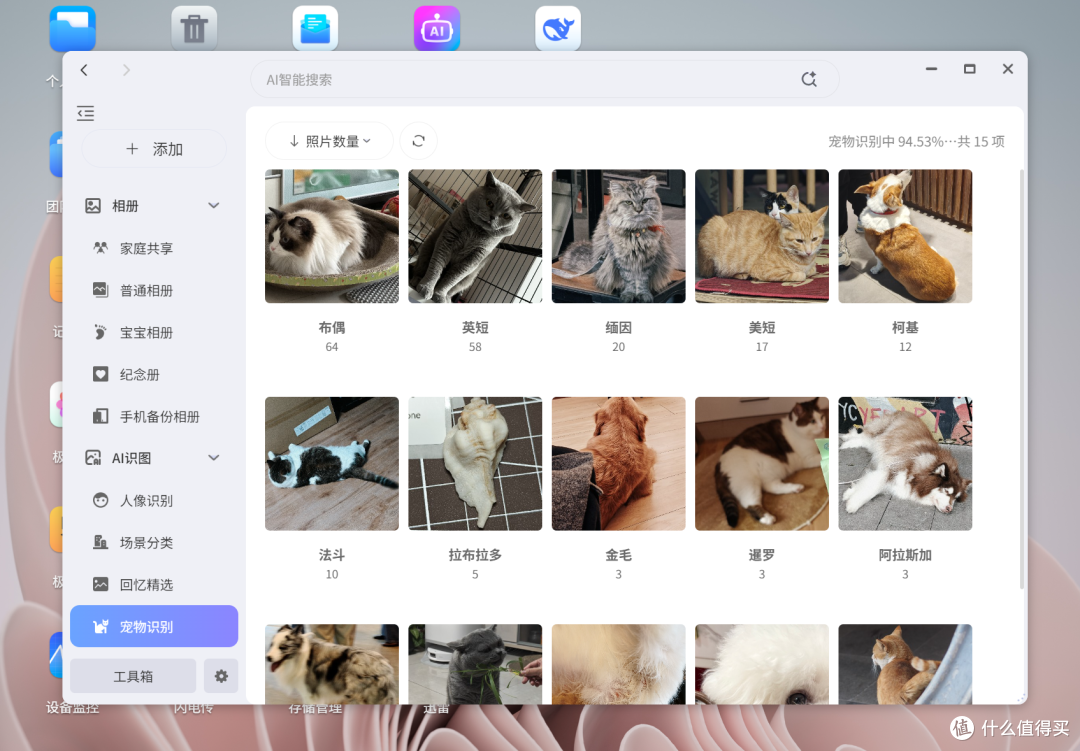The width and height of the screenshot is (1080, 751).
Task: Click the AI智能搜索 search field
Action: pyautogui.click(x=544, y=79)
